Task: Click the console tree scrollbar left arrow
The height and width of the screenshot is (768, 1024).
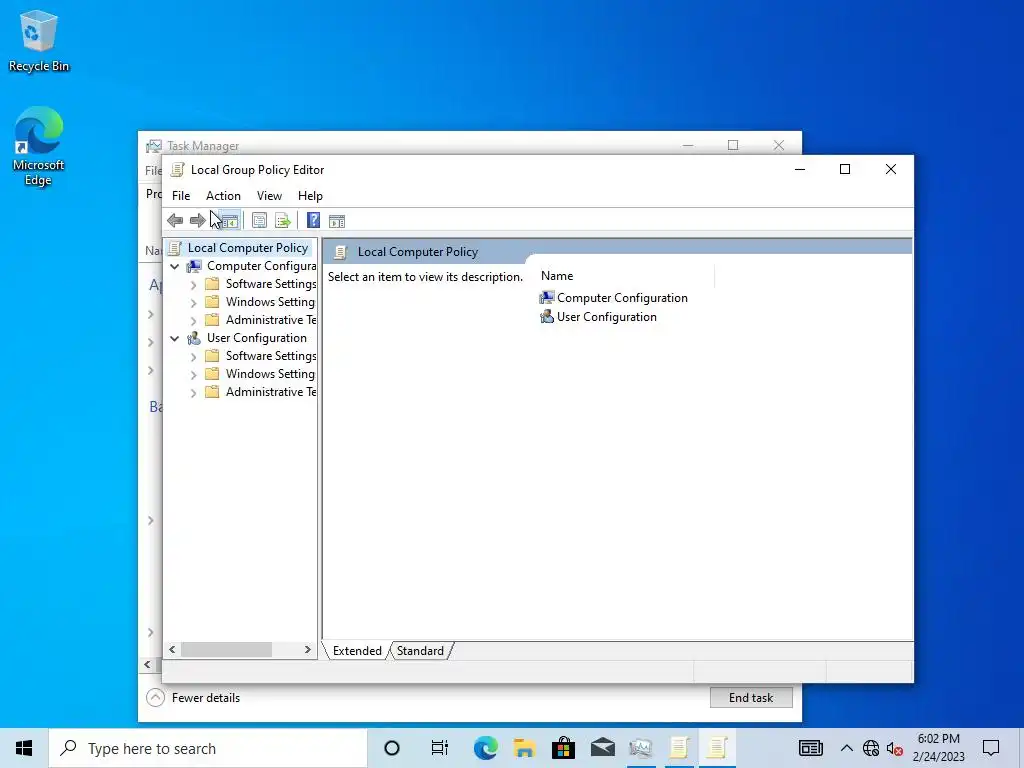Action: 172,650
